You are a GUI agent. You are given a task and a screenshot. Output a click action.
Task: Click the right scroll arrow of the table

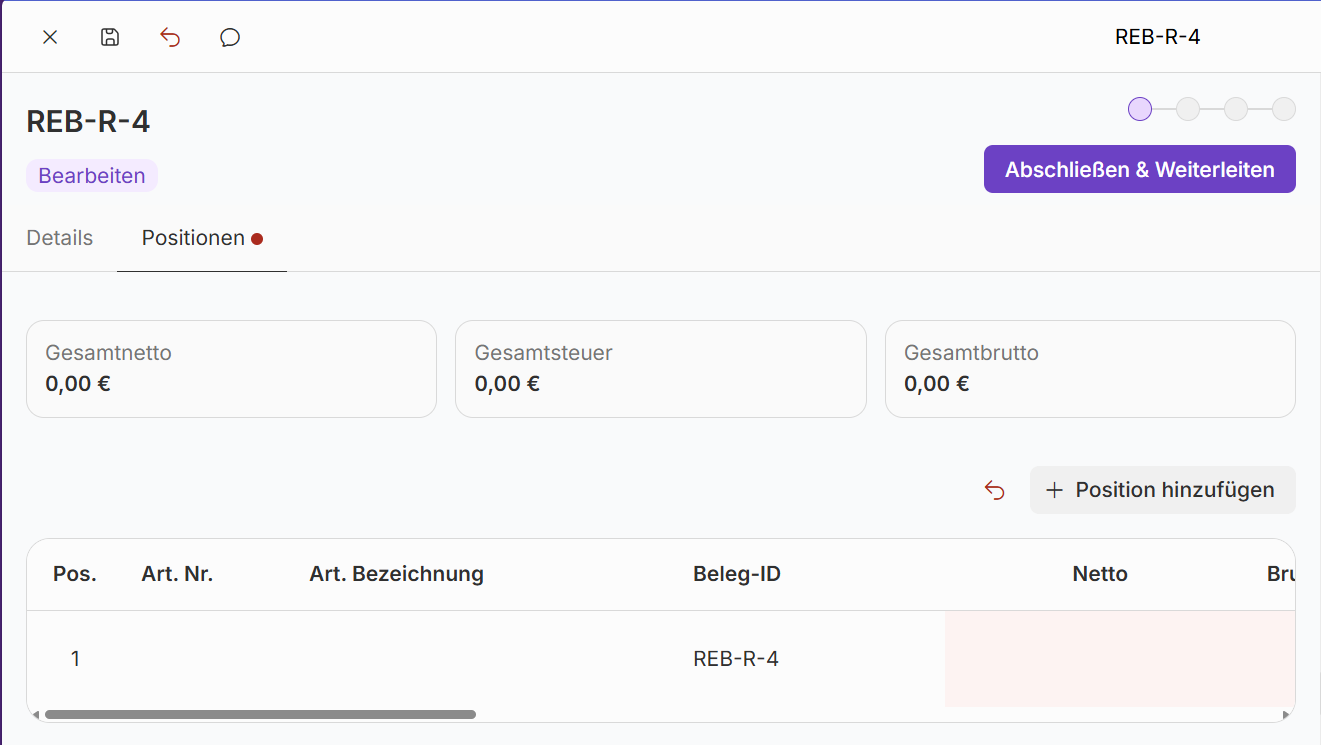pyautogui.click(x=1286, y=715)
